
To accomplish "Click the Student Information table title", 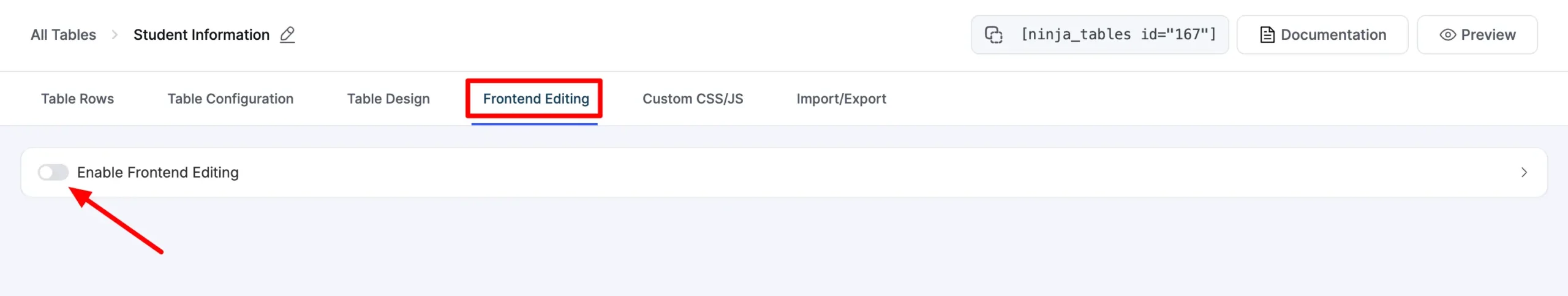I will pos(202,35).
